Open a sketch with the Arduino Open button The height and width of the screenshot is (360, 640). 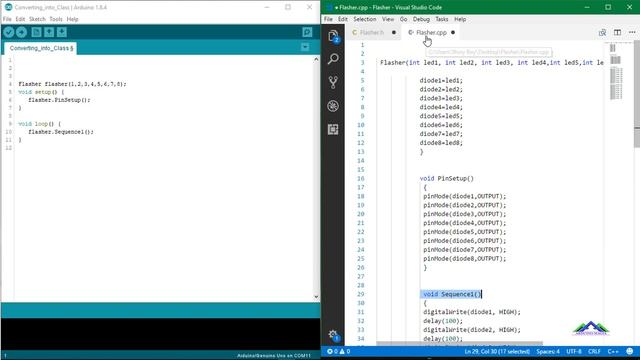click(x=49, y=32)
